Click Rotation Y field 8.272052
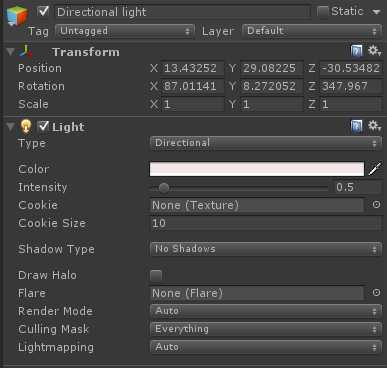Viewport: 387px width, 368px height. [x=272, y=86]
